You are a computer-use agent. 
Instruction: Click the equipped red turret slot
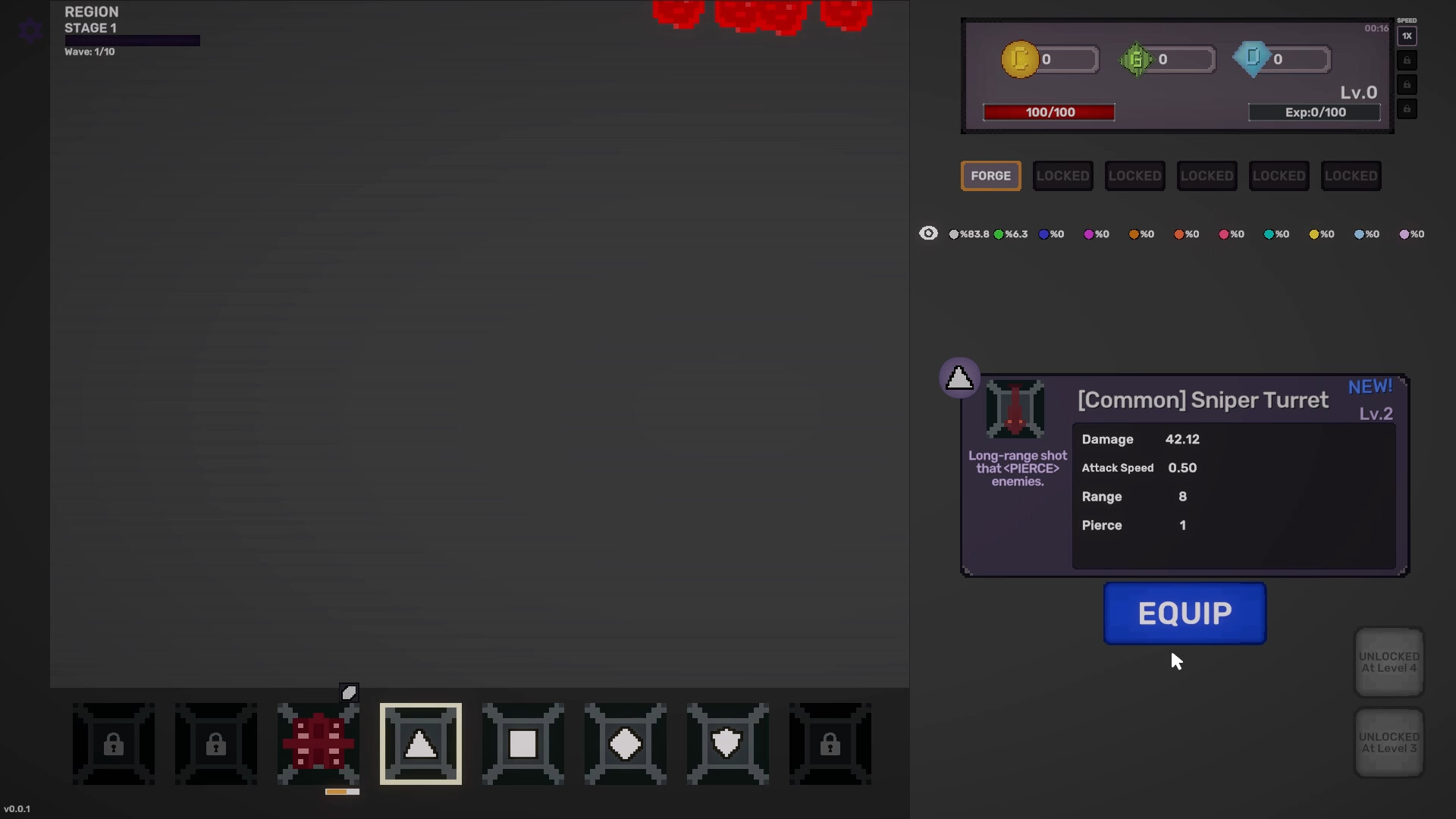pyautogui.click(x=318, y=744)
